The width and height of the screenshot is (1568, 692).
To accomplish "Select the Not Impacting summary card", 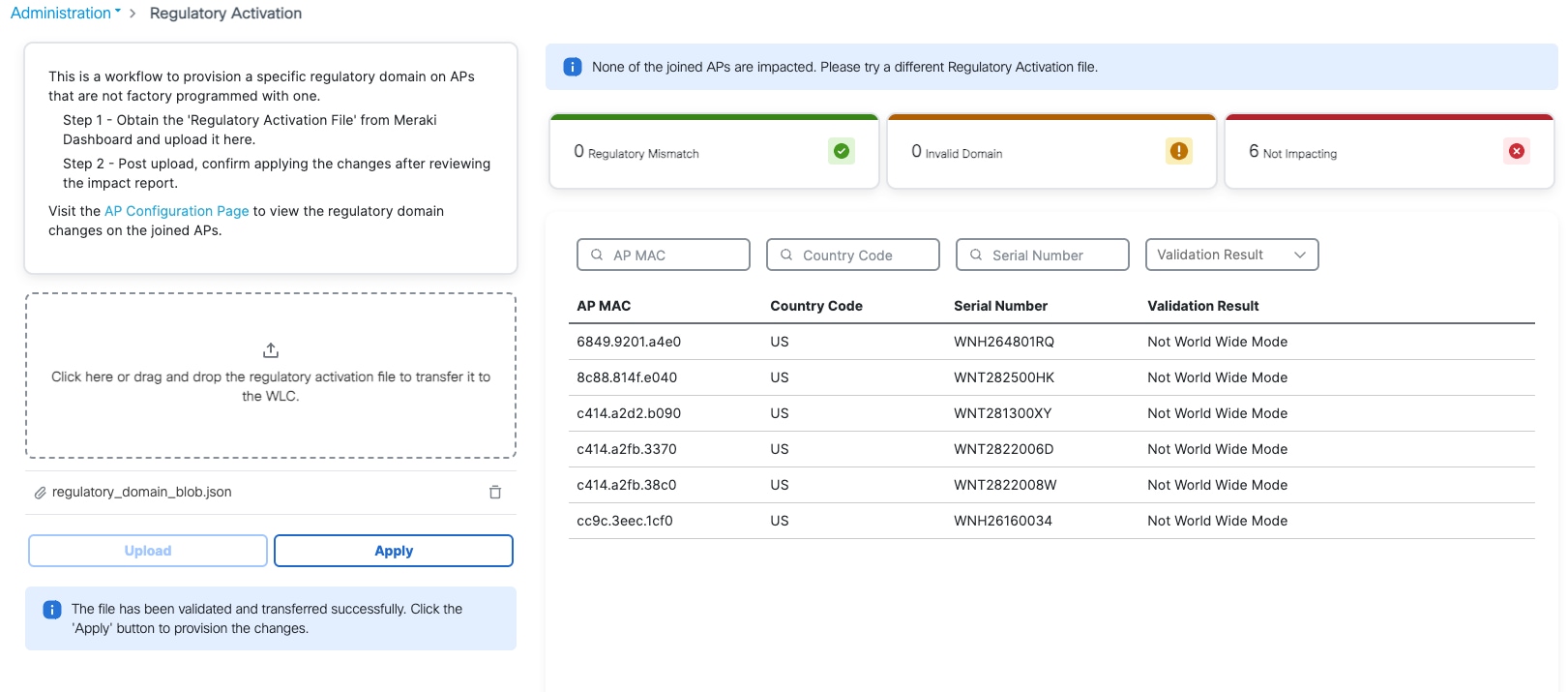I will [1389, 152].
